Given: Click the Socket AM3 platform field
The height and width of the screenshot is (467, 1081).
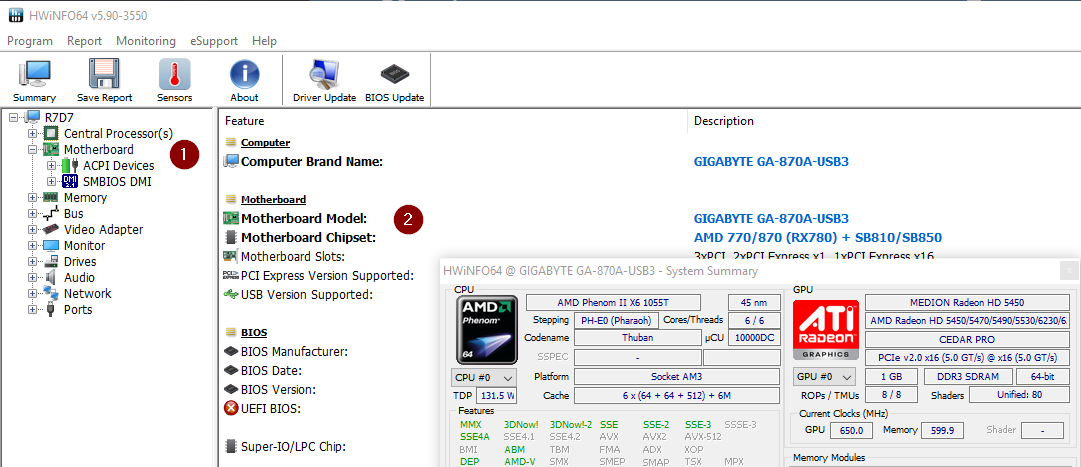Looking at the screenshot, I should pos(677,377).
